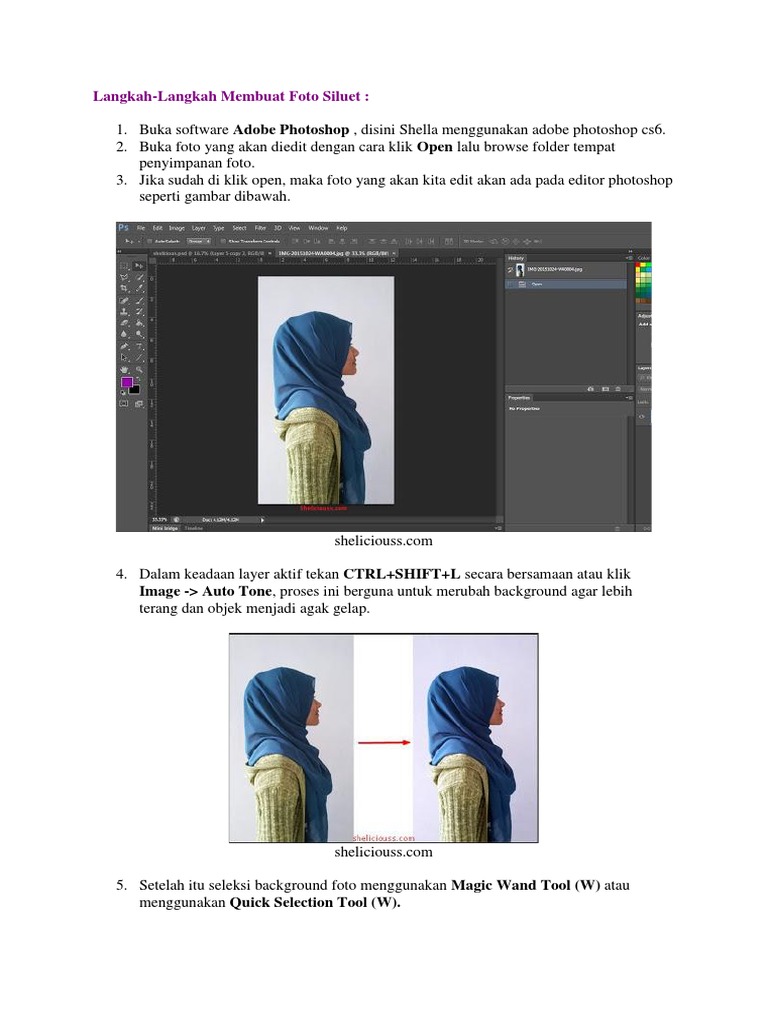This screenshot has width=768, height=1024.
Task: Open the Select menu
Action: pyautogui.click(x=240, y=228)
